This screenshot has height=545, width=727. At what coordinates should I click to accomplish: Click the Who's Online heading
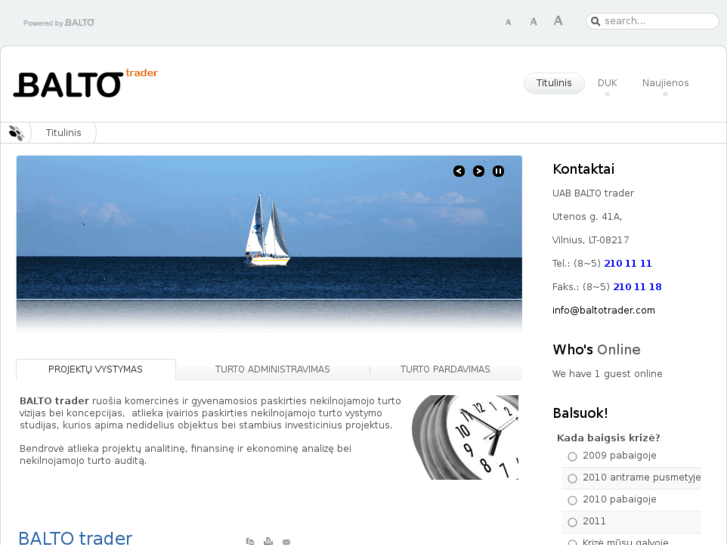coord(596,349)
